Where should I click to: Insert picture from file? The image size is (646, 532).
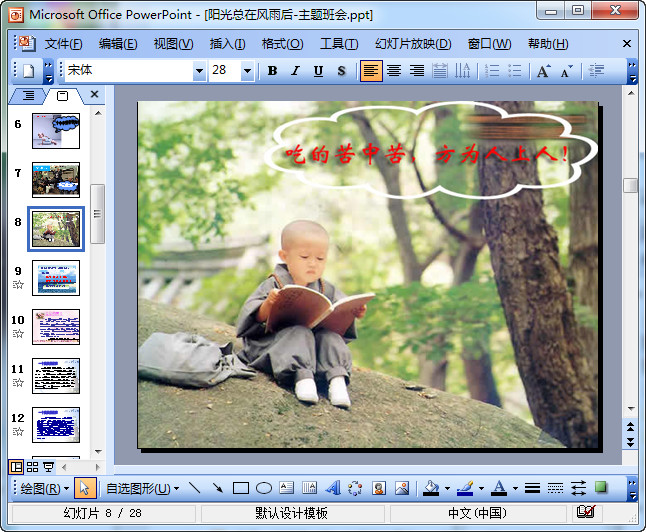(402, 488)
